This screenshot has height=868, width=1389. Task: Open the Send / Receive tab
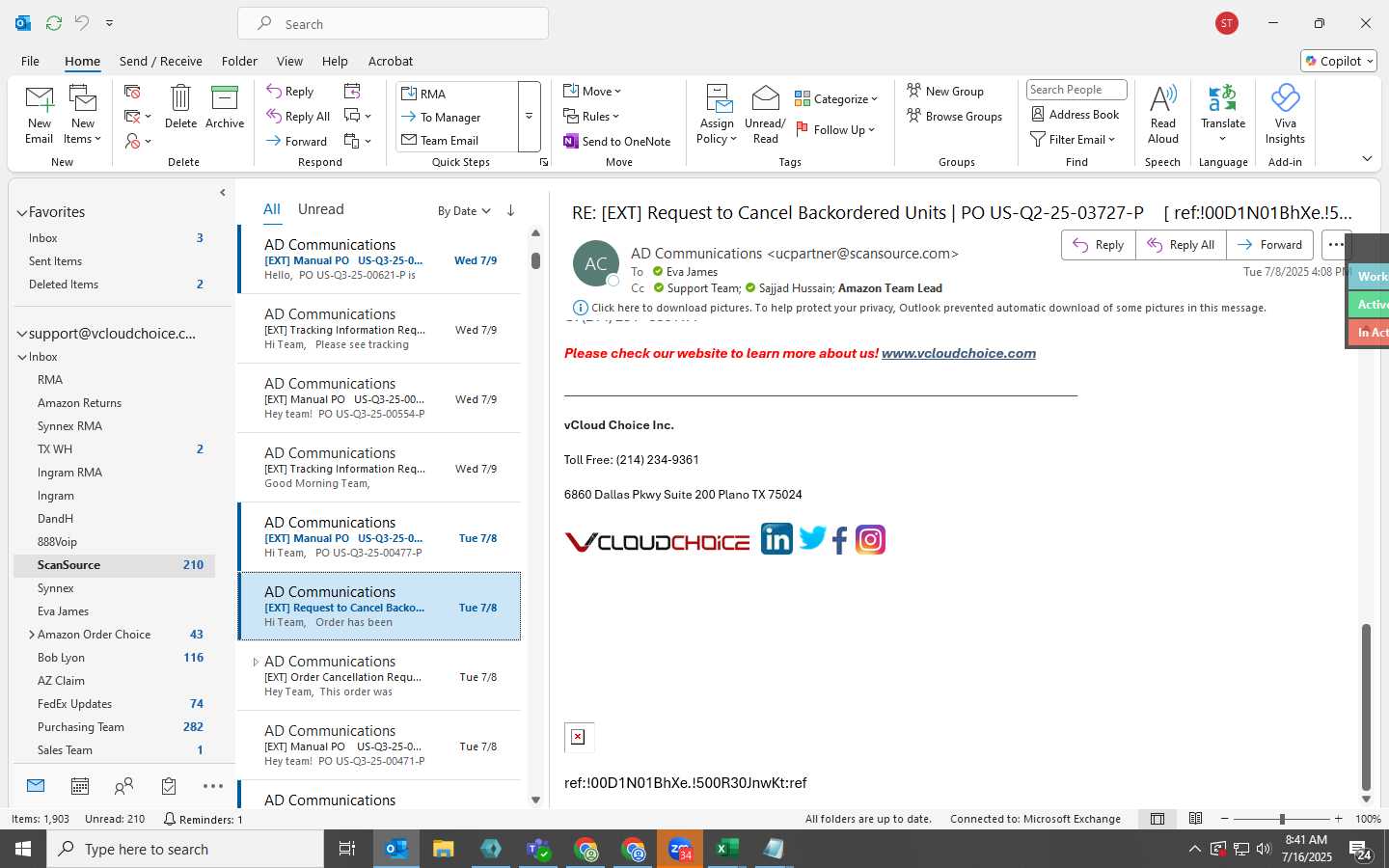pos(161,61)
